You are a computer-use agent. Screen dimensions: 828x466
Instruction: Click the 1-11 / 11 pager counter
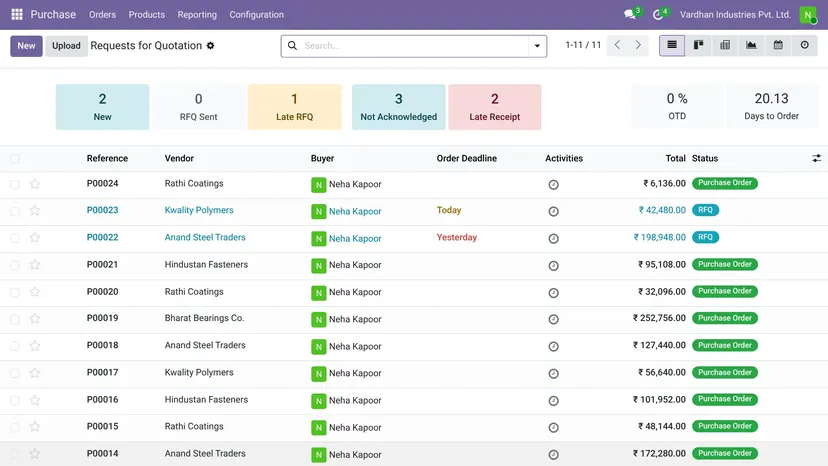point(583,45)
